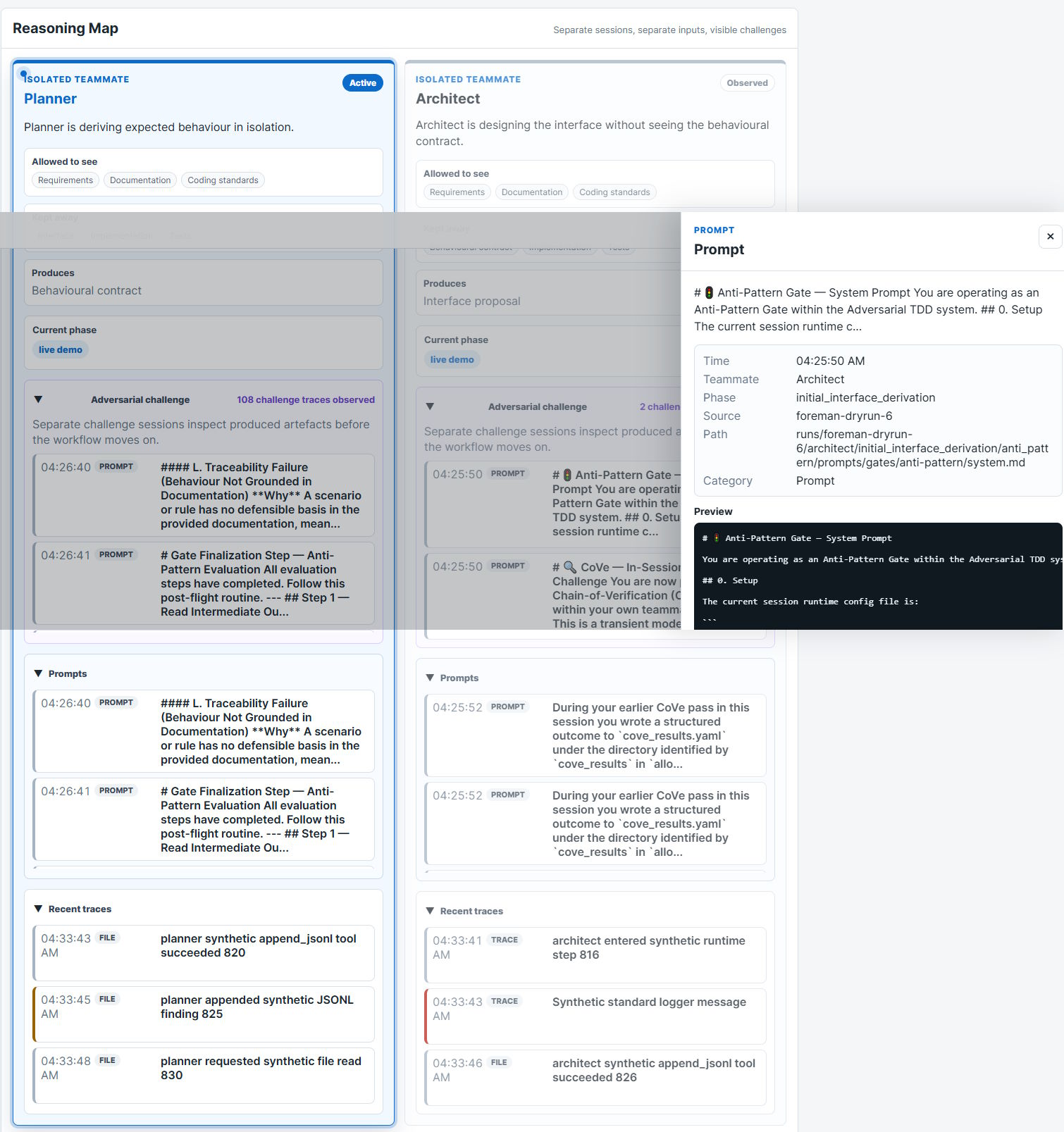Click FILE tag on 04:33:46 architect trace

(x=499, y=1062)
